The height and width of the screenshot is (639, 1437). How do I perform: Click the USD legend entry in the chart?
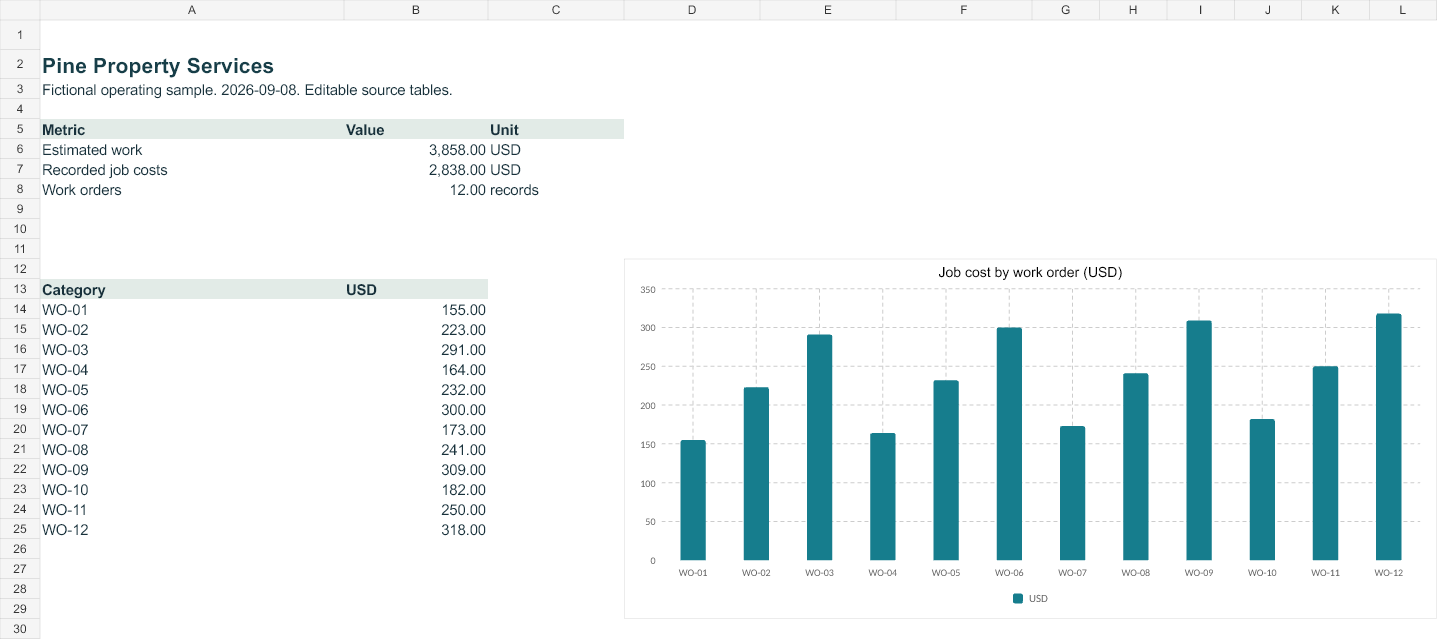[x=1030, y=598]
